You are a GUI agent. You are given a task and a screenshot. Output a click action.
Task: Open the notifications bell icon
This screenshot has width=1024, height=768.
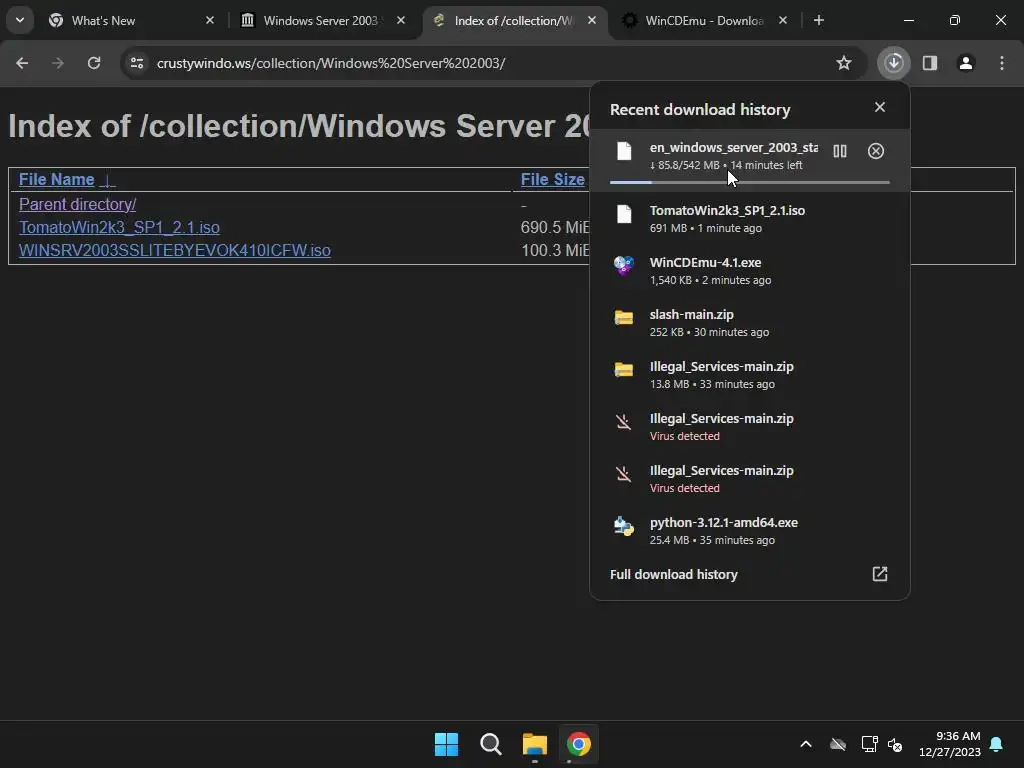tap(997, 744)
